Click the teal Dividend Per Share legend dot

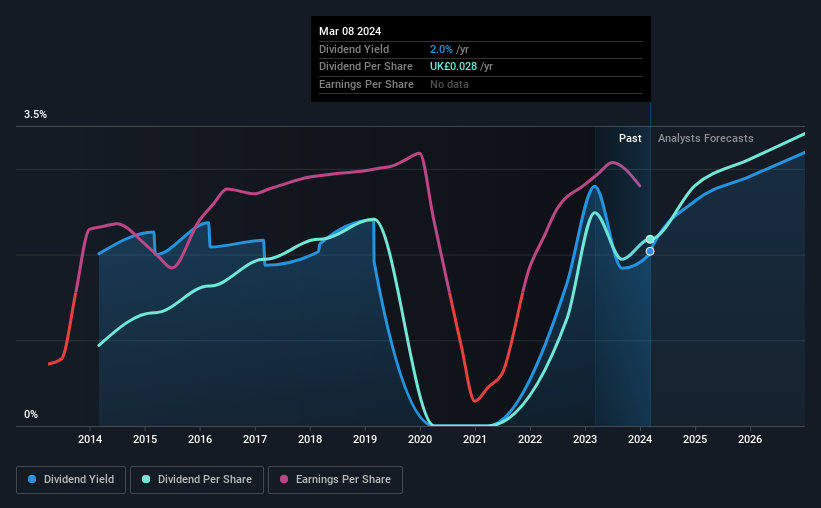pos(146,479)
